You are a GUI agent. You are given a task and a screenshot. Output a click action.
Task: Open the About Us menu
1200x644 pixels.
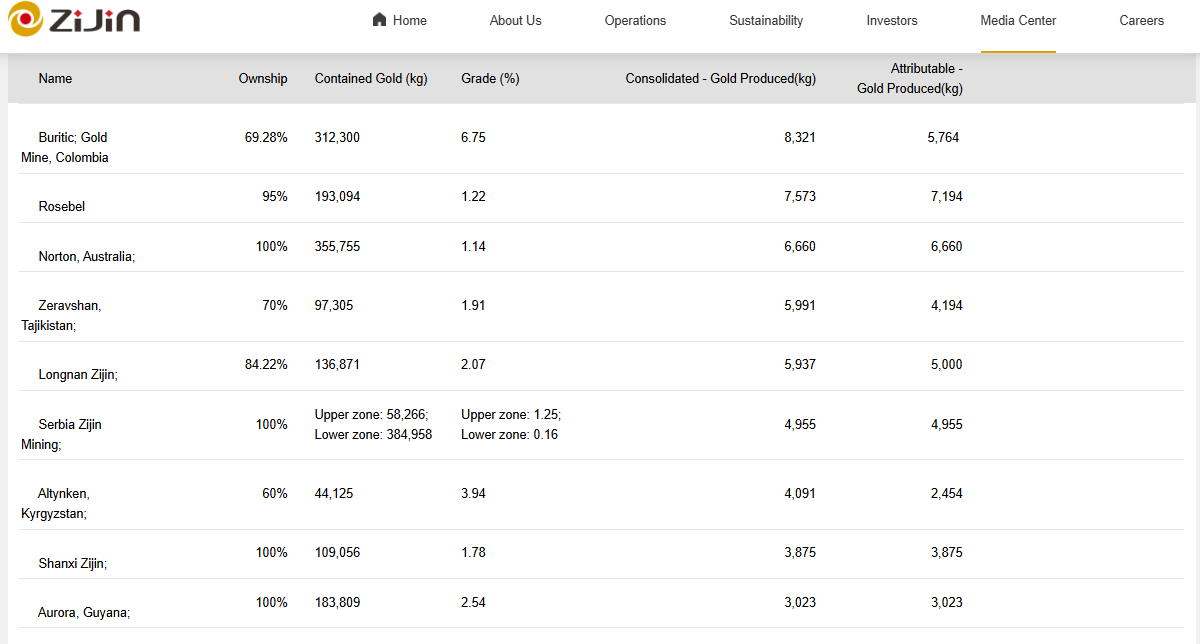click(515, 20)
